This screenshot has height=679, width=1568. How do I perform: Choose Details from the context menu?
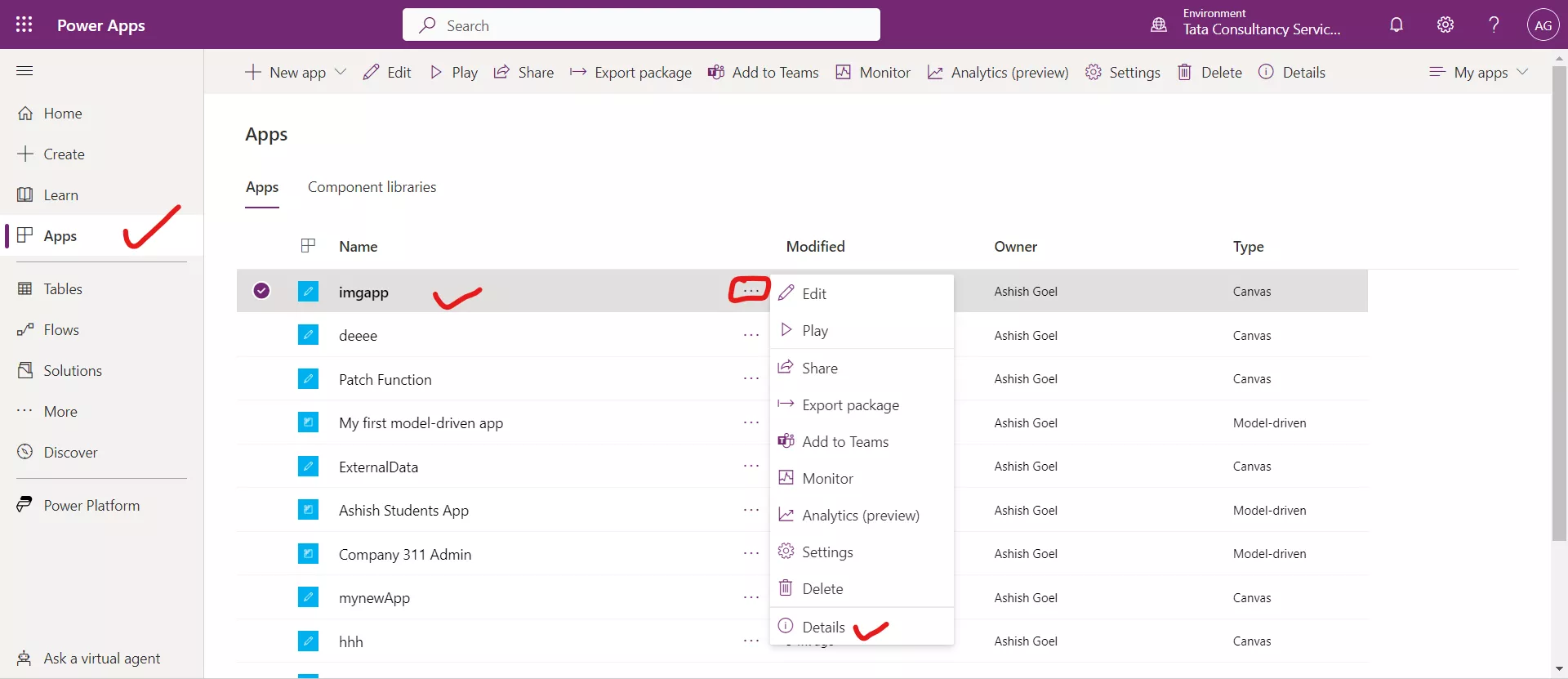click(823, 627)
